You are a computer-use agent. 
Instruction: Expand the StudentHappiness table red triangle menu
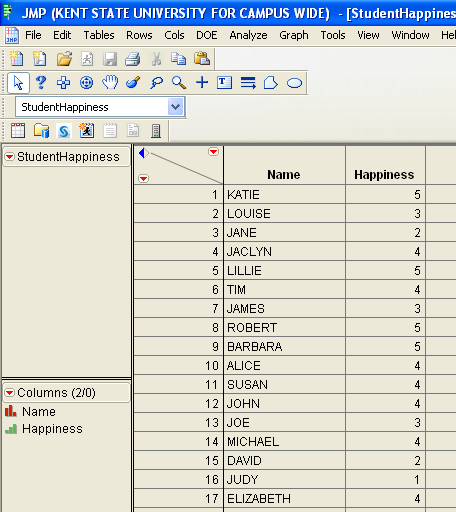point(10,156)
